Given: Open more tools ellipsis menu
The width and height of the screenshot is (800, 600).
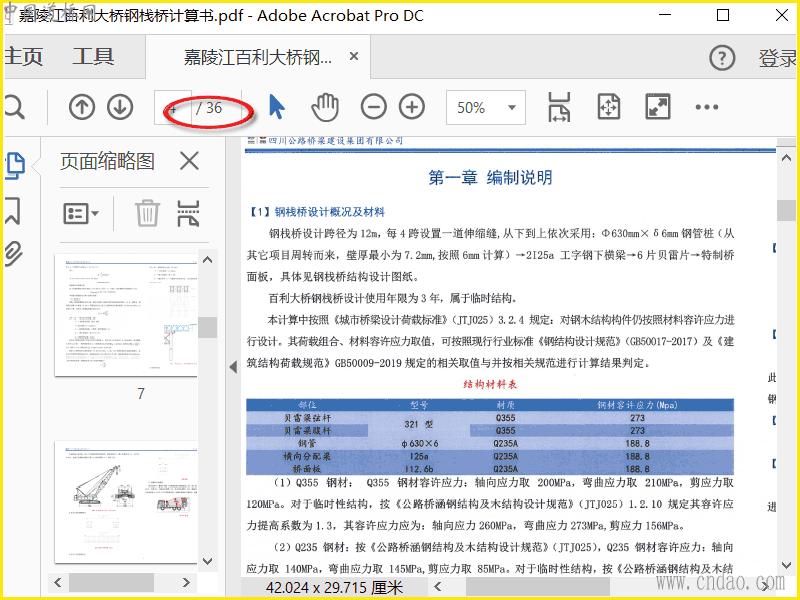Looking at the screenshot, I should (707, 107).
